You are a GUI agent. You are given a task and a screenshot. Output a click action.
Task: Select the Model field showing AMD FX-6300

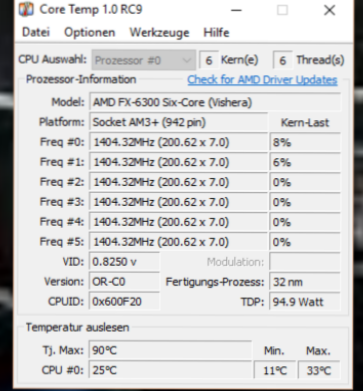pos(215,102)
